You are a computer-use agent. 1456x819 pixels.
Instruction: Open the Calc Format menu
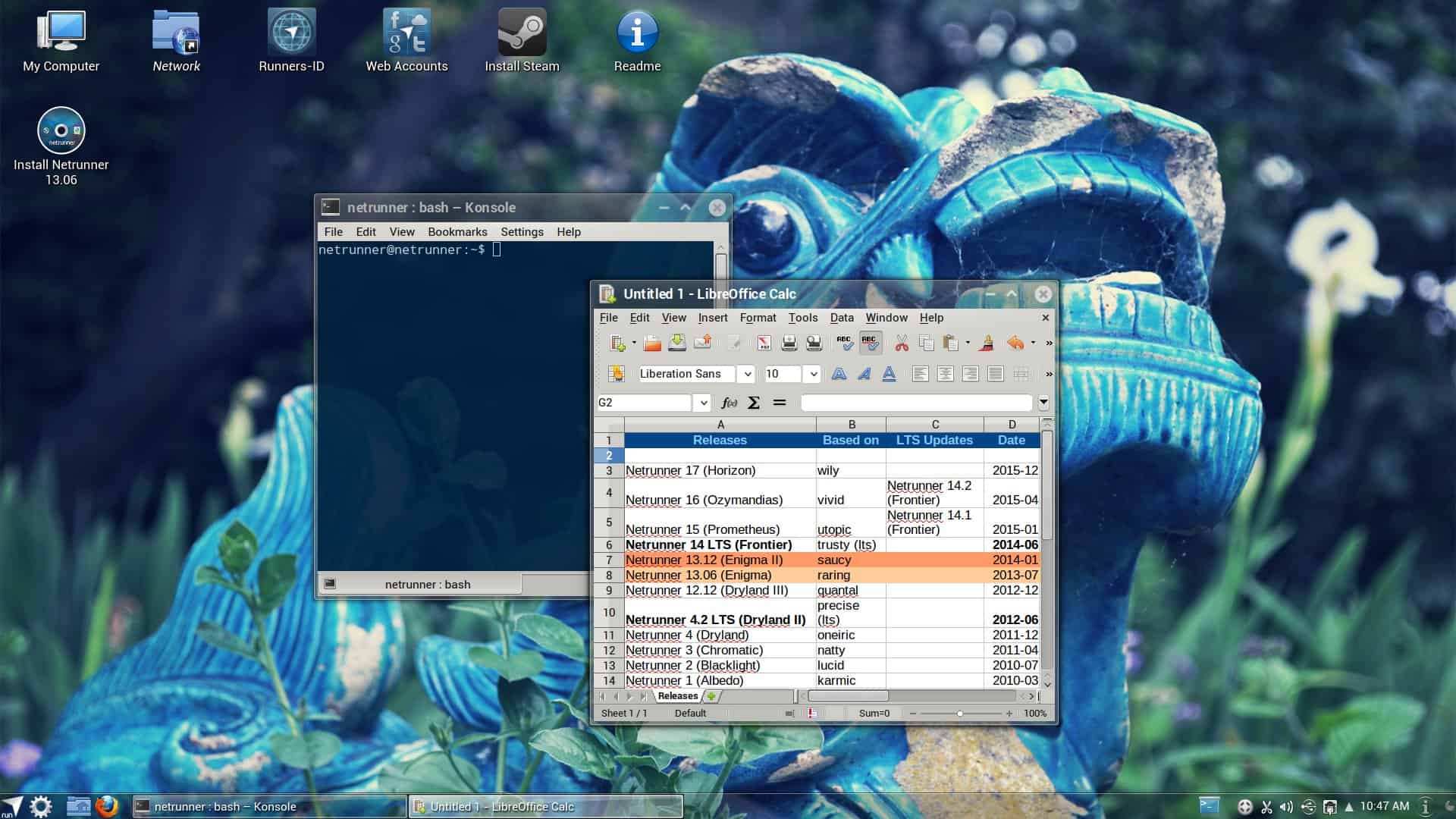758,318
